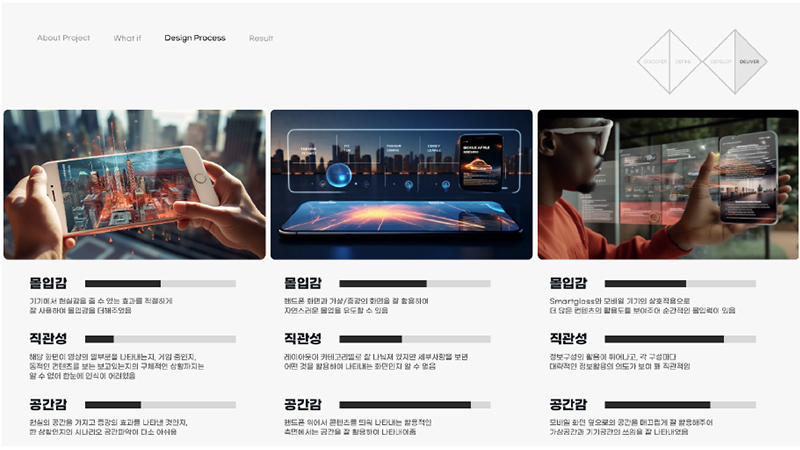Select the Define diamond segment
Image resolution: width=800 pixels, height=450 pixels.
pyautogui.click(x=683, y=62)
